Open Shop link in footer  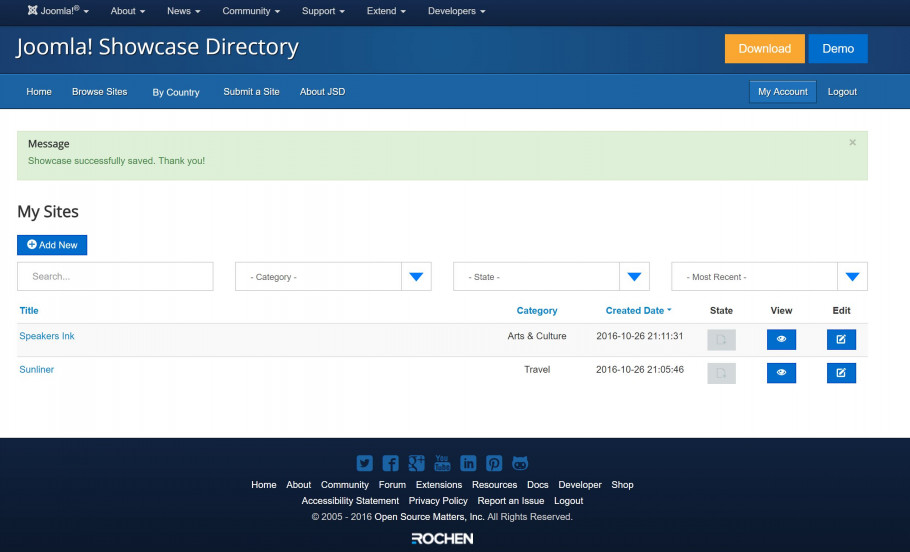(x=622, y=485)
